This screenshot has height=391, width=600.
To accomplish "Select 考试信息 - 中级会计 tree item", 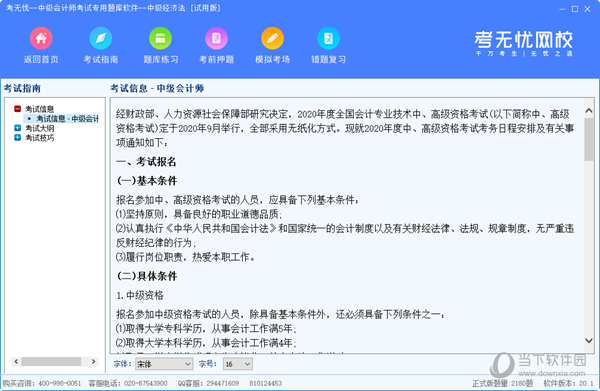I will tap(67, 119).
